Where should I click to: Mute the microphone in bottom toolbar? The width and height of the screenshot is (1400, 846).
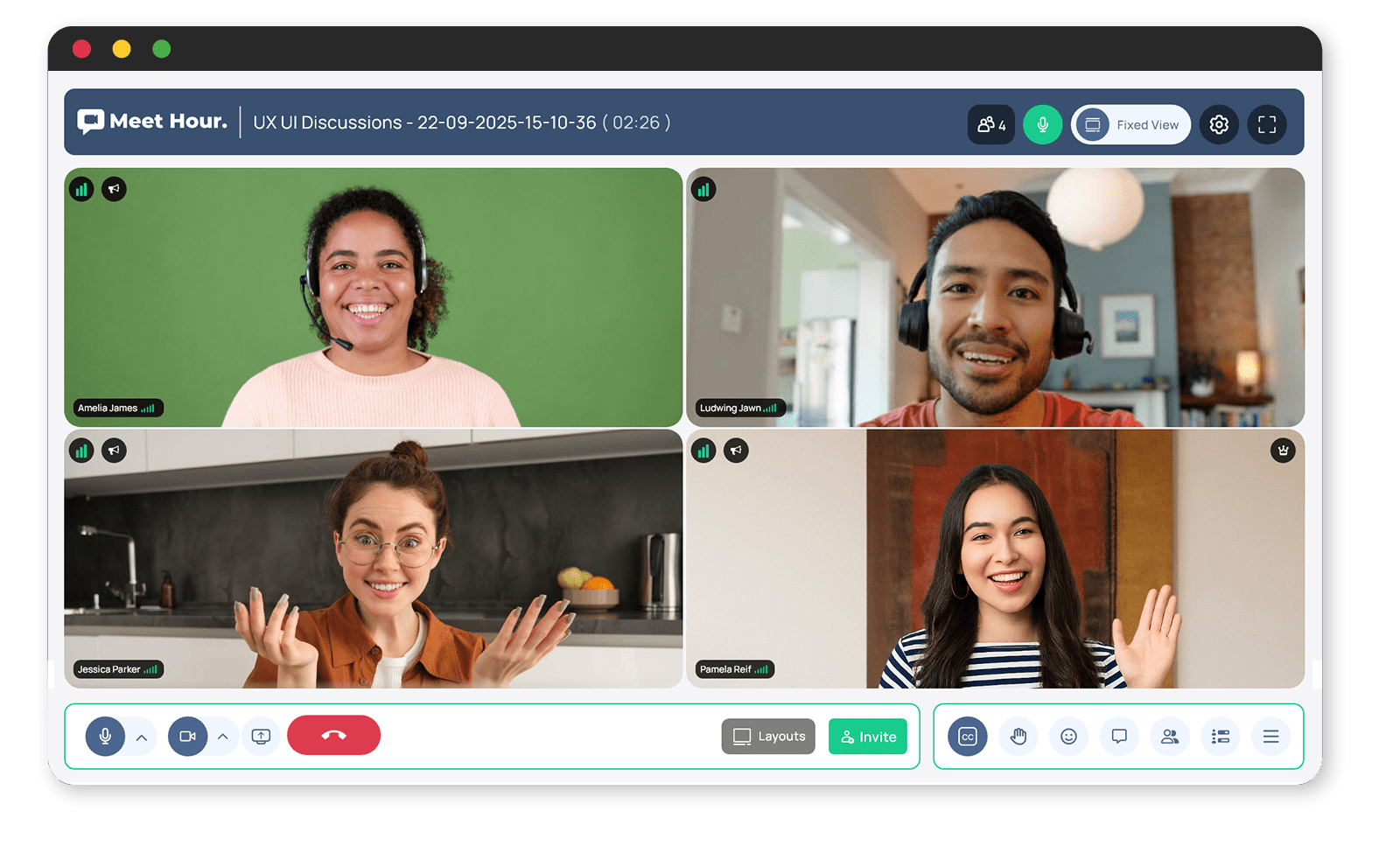[105, 737]
